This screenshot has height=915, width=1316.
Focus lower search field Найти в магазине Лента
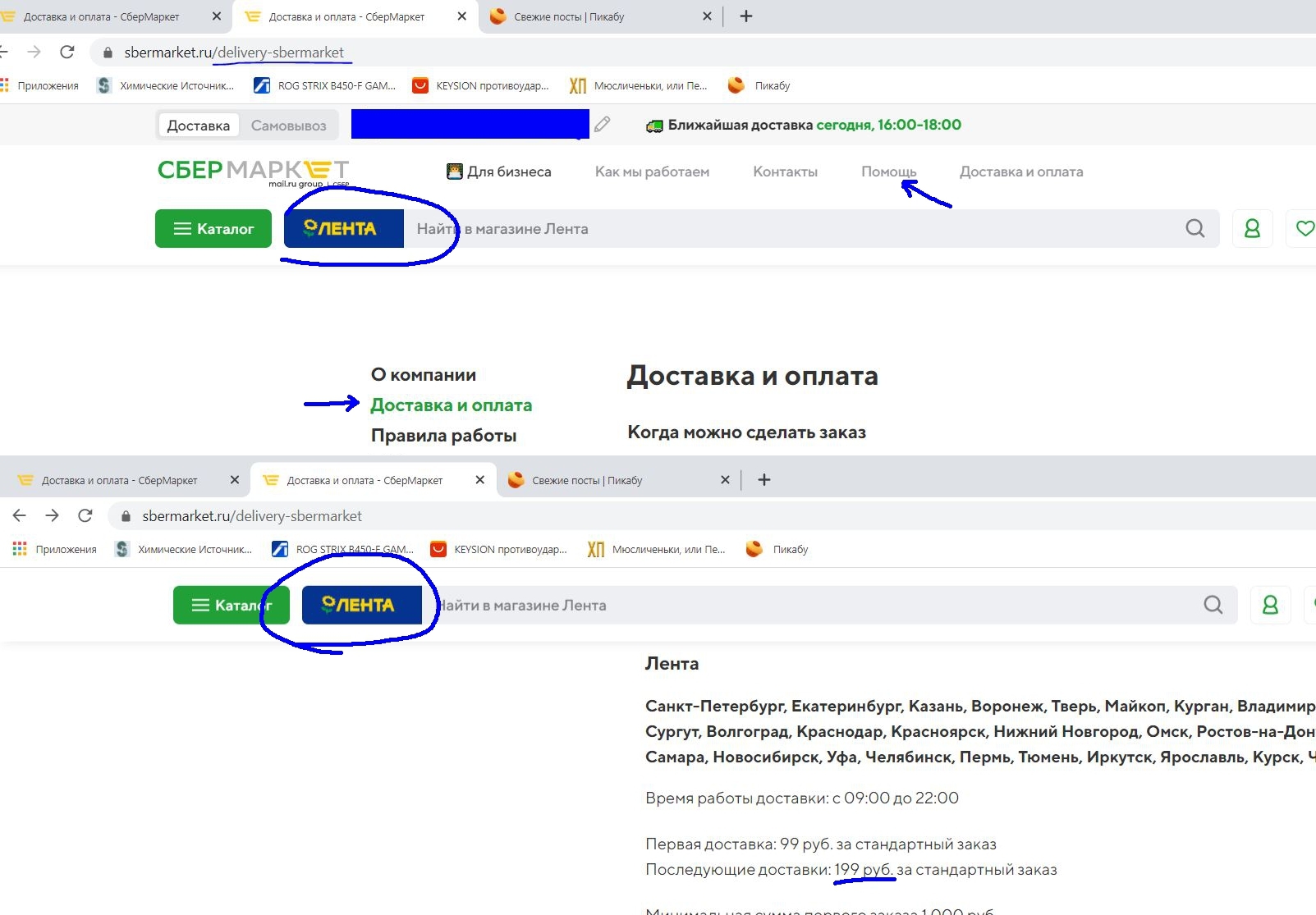(x=806, y=606)
